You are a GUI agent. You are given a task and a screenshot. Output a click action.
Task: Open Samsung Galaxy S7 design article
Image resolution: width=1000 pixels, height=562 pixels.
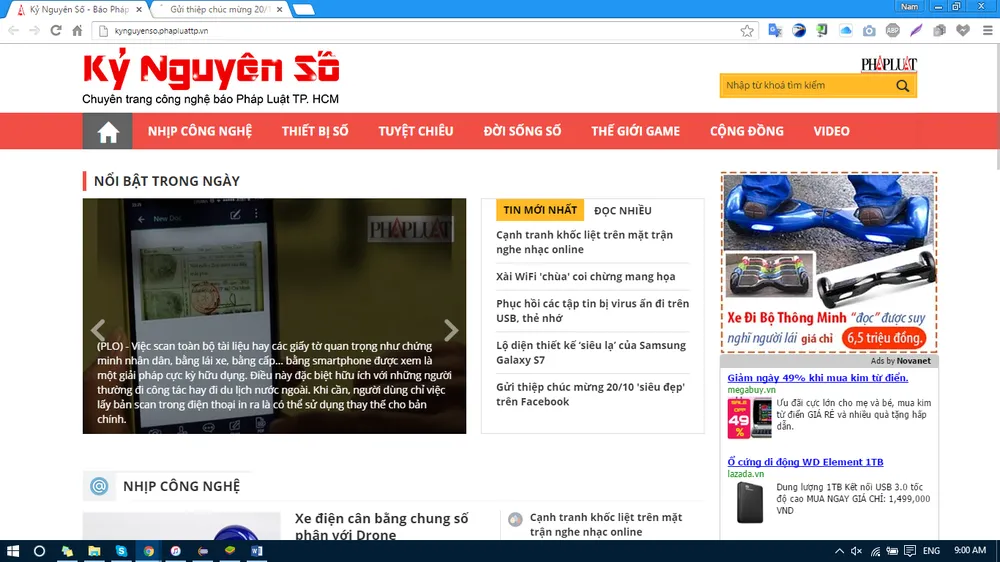(x=591, y=353)
